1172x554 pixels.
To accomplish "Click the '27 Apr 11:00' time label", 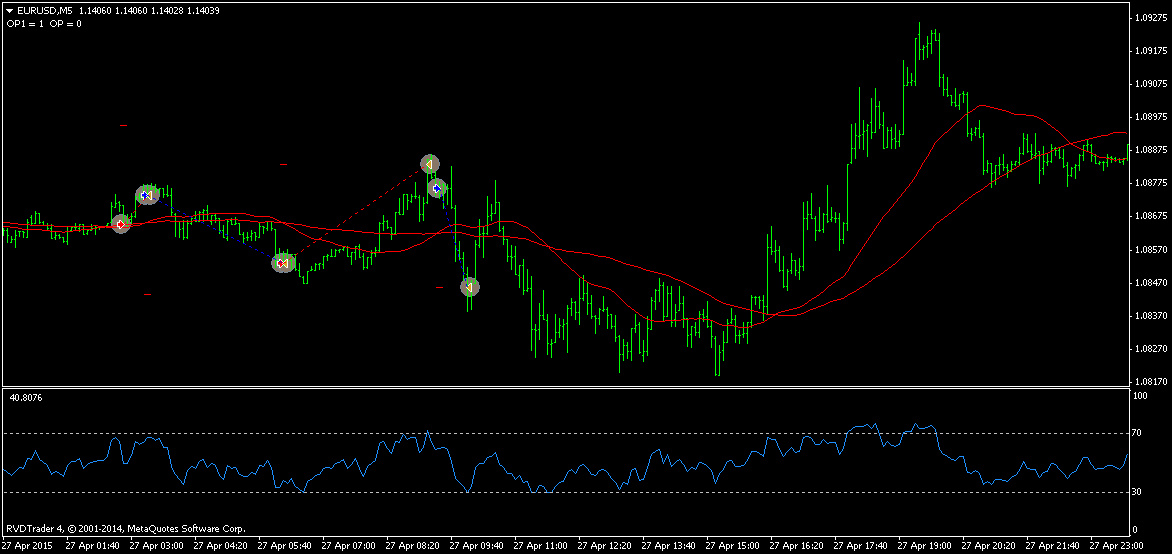I will (x=541, y=545).
